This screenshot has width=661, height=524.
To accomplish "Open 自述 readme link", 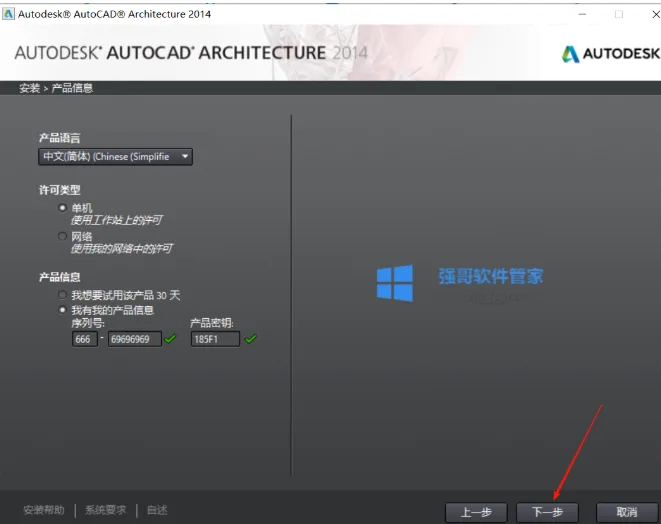I will 157,510.
